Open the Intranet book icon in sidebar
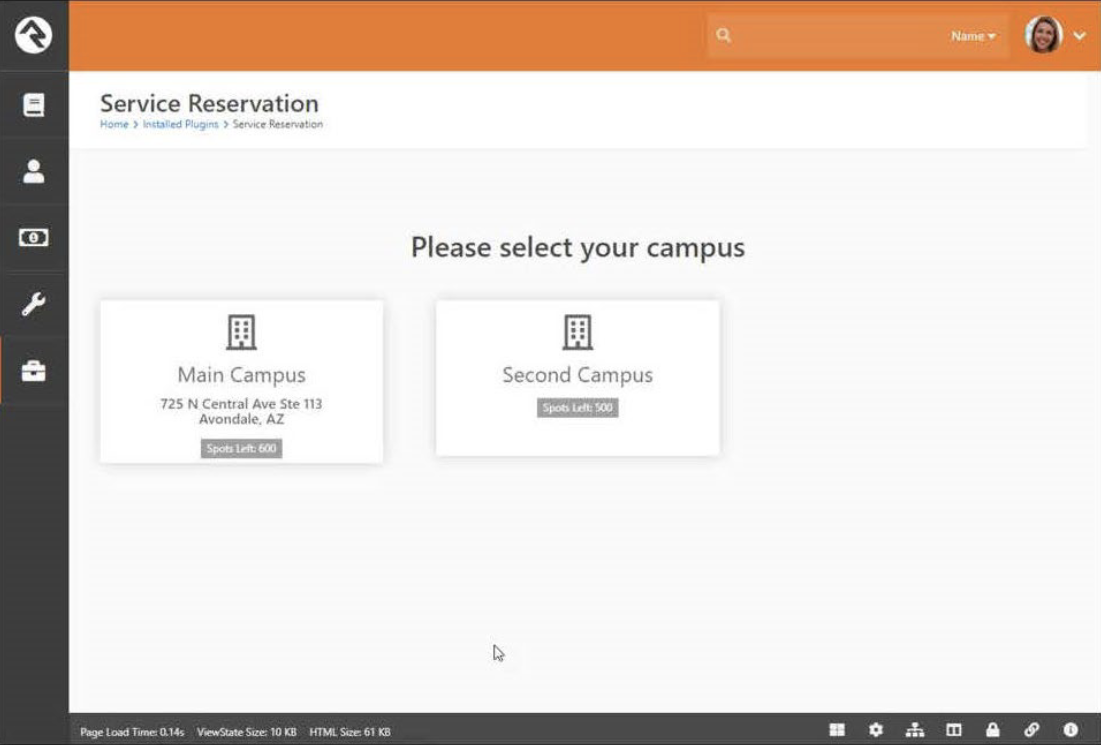This screenshot has height=745, width=1101. coord(33,105)
